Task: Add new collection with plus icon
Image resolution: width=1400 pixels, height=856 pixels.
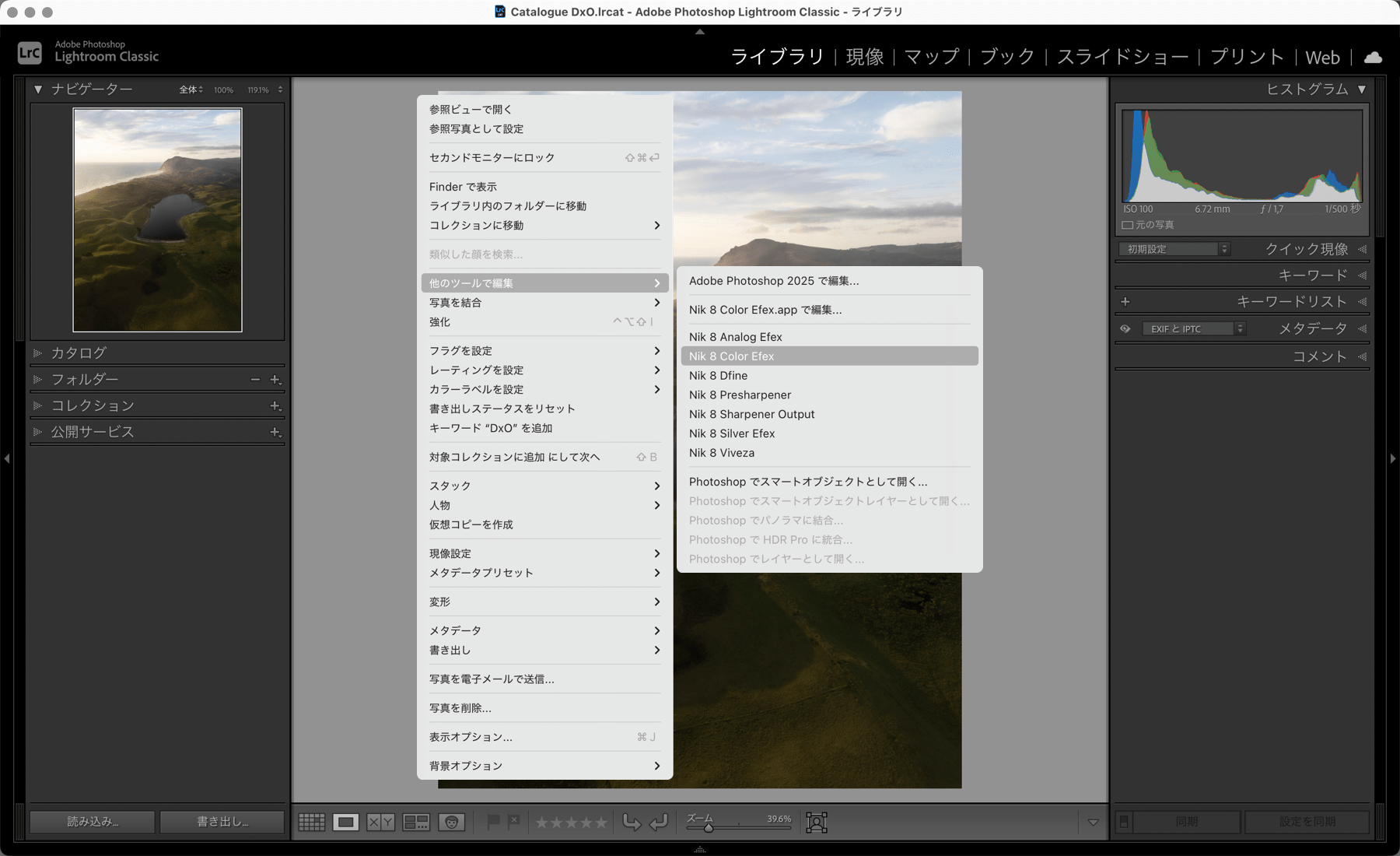Action: [x=275, y=406]
